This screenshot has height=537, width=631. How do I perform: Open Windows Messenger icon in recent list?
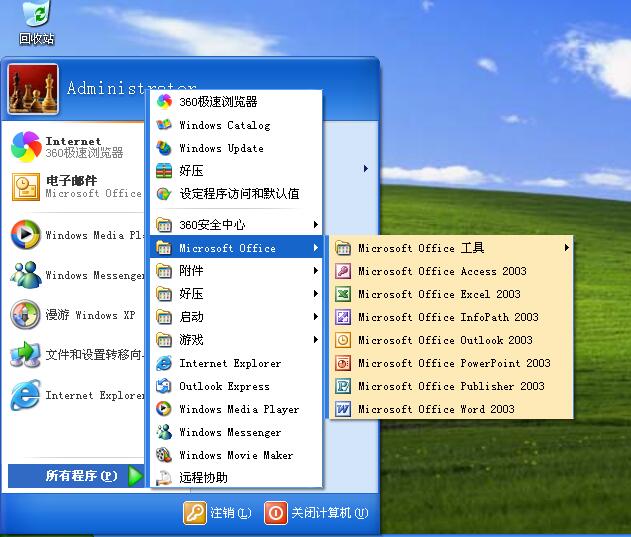pyautogui.click(x=26, y=275)
